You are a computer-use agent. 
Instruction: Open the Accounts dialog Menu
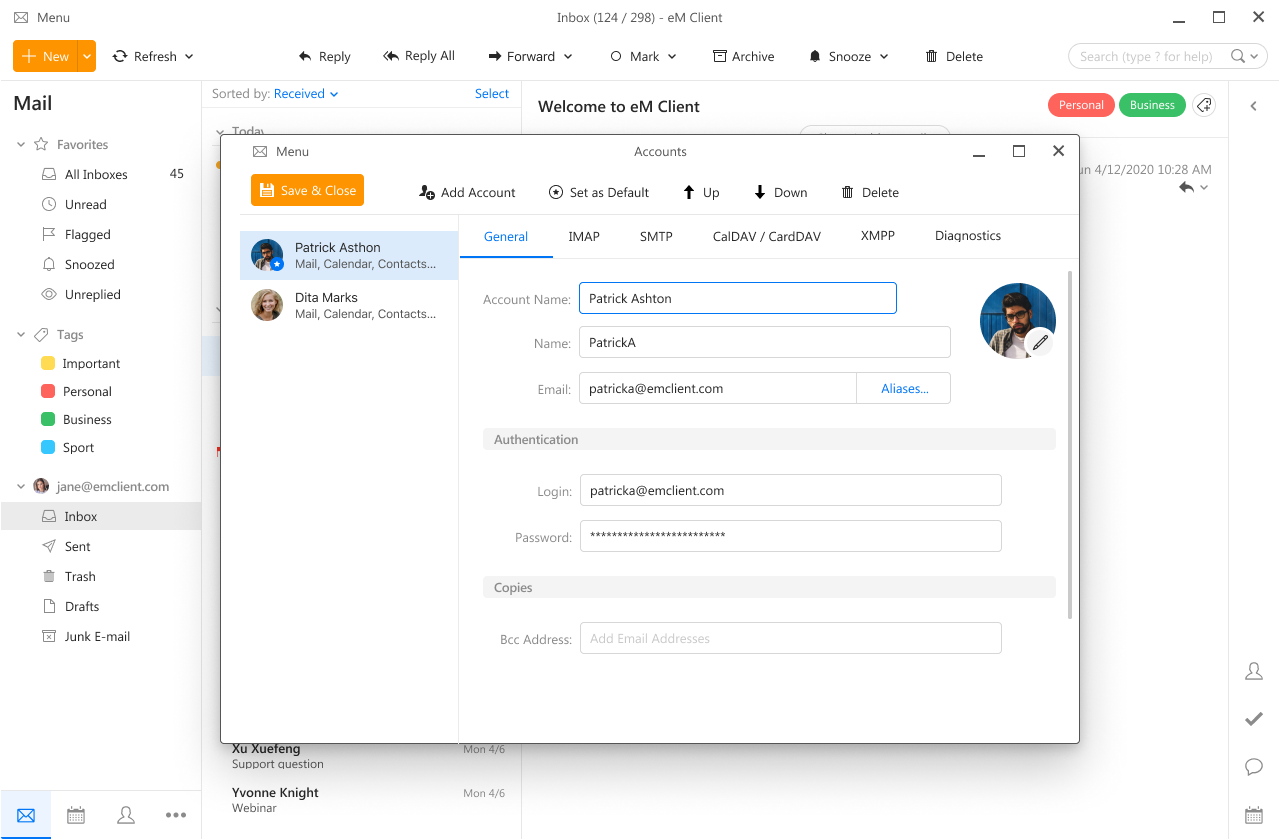281,152
